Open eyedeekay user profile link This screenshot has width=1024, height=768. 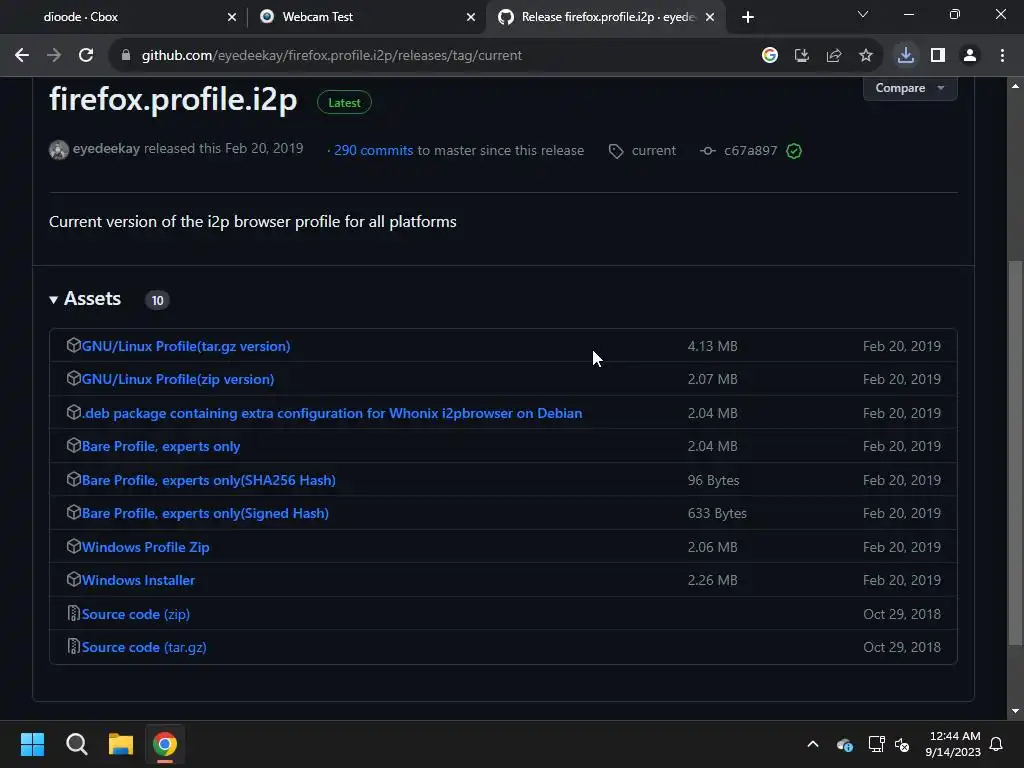point(106,149)
